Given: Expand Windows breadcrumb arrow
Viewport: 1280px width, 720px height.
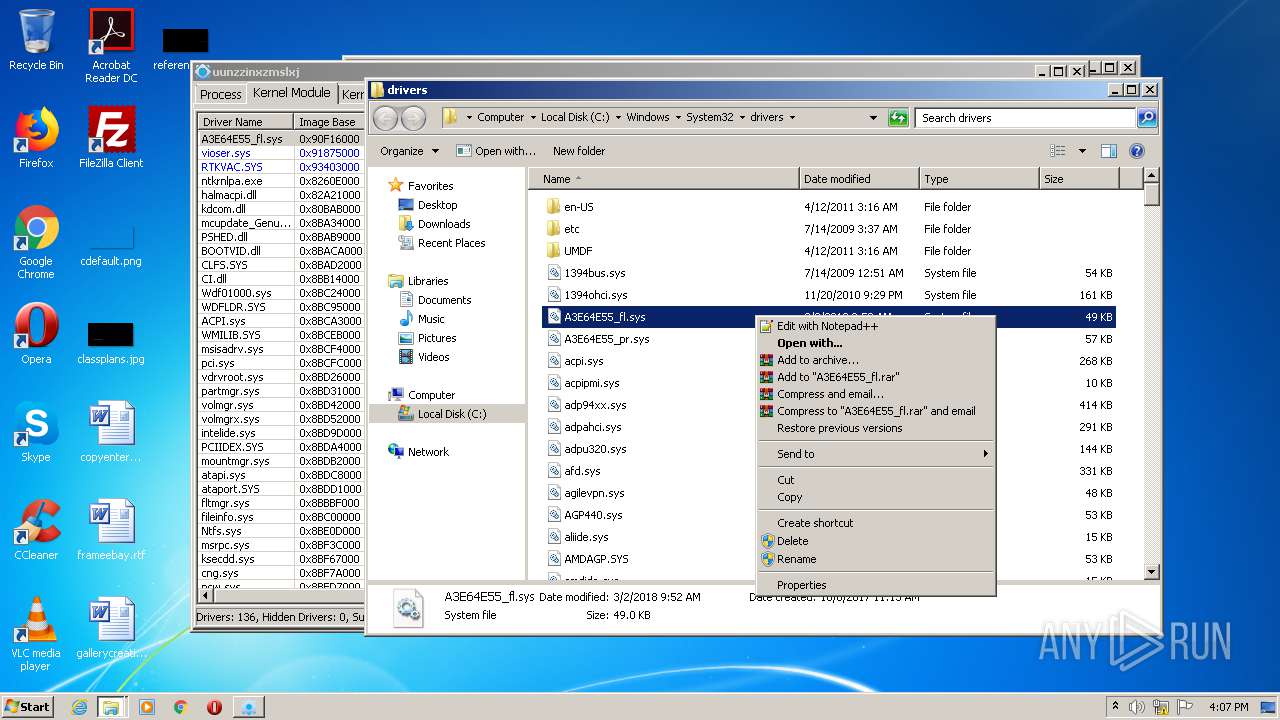Looking at the screenshot, I should coord(677,117).
